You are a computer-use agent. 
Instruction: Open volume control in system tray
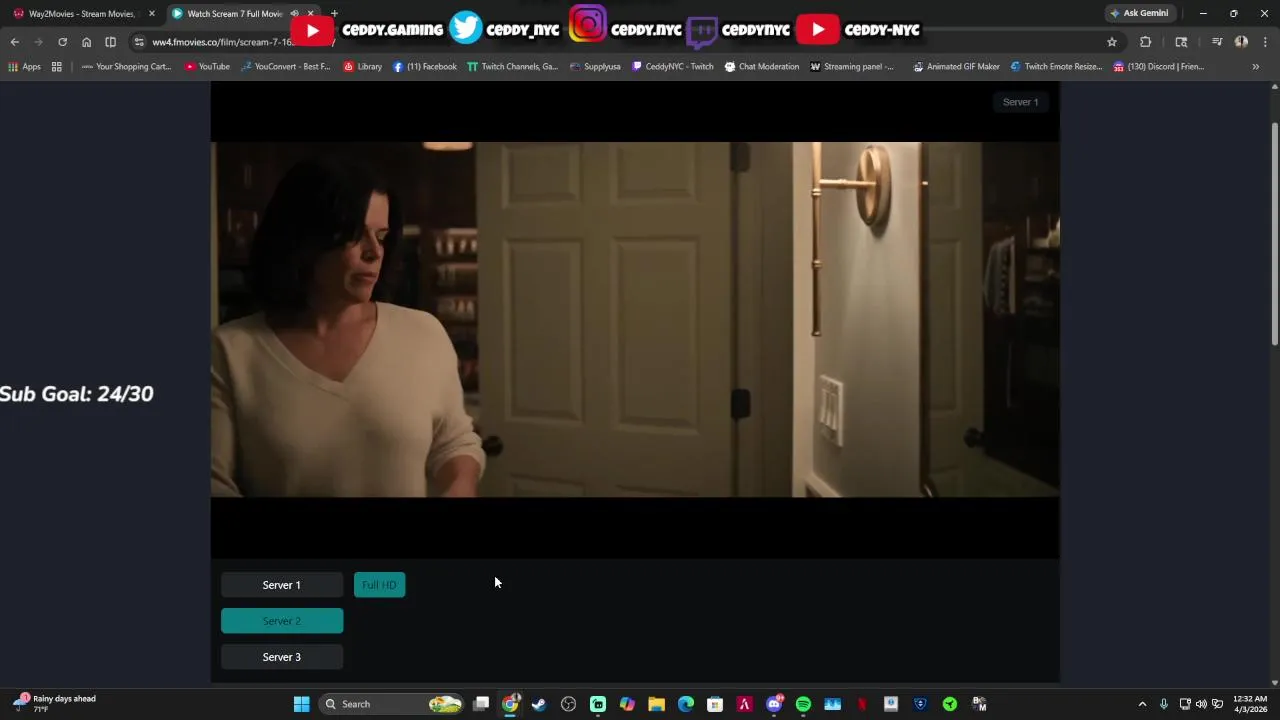click(x=1201, y=704)
